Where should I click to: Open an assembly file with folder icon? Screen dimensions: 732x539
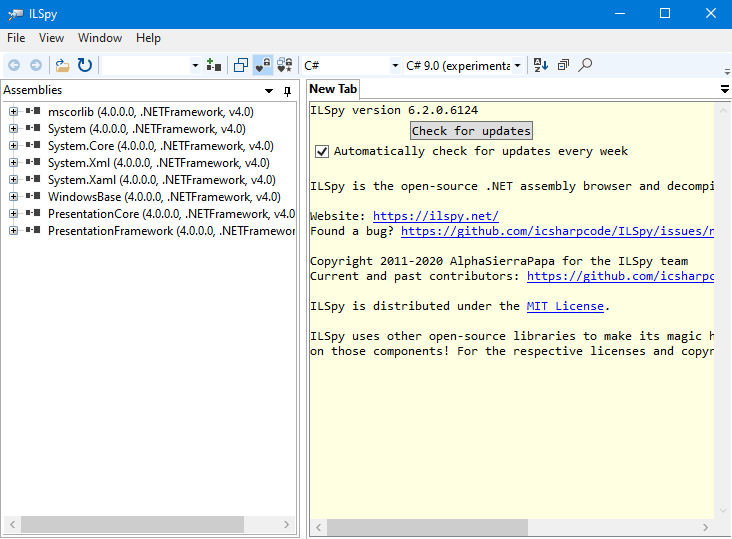pyautogui.click(x=62, y=65)
